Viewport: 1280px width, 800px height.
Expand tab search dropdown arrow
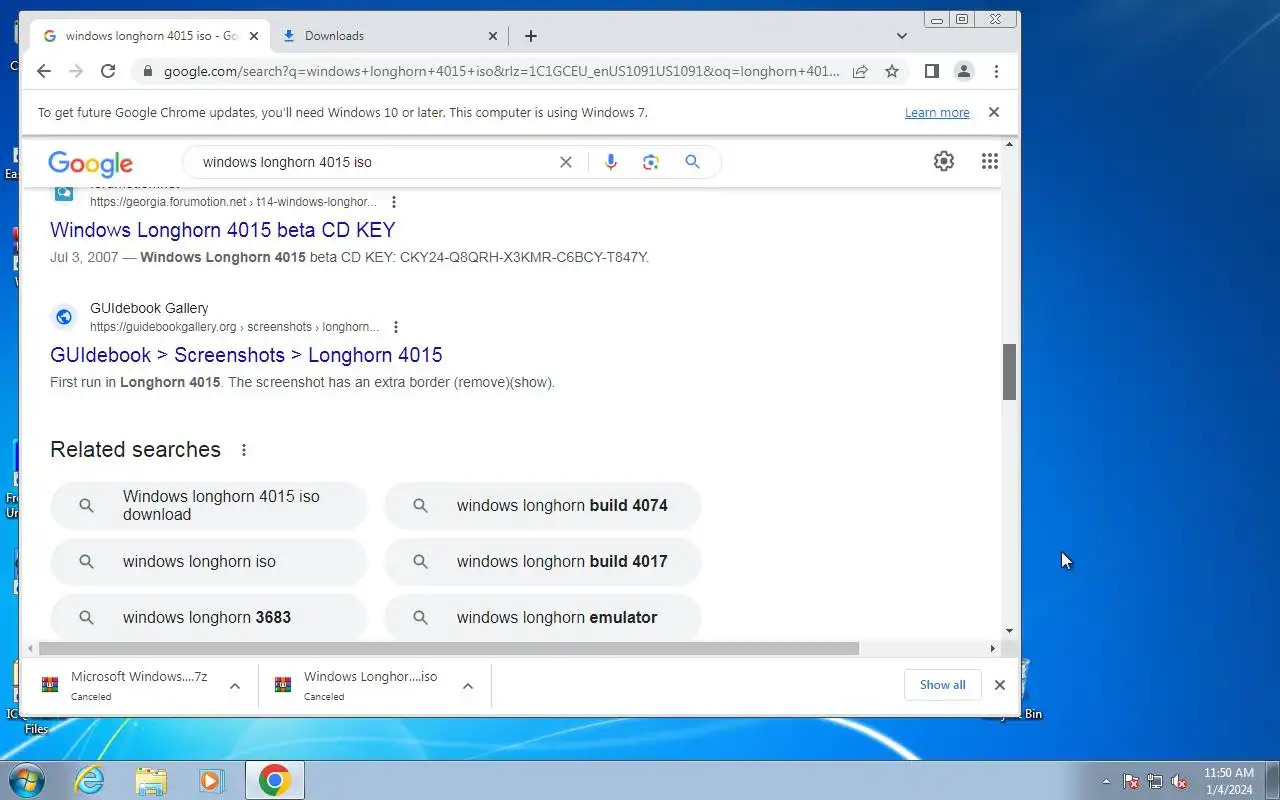902,36
